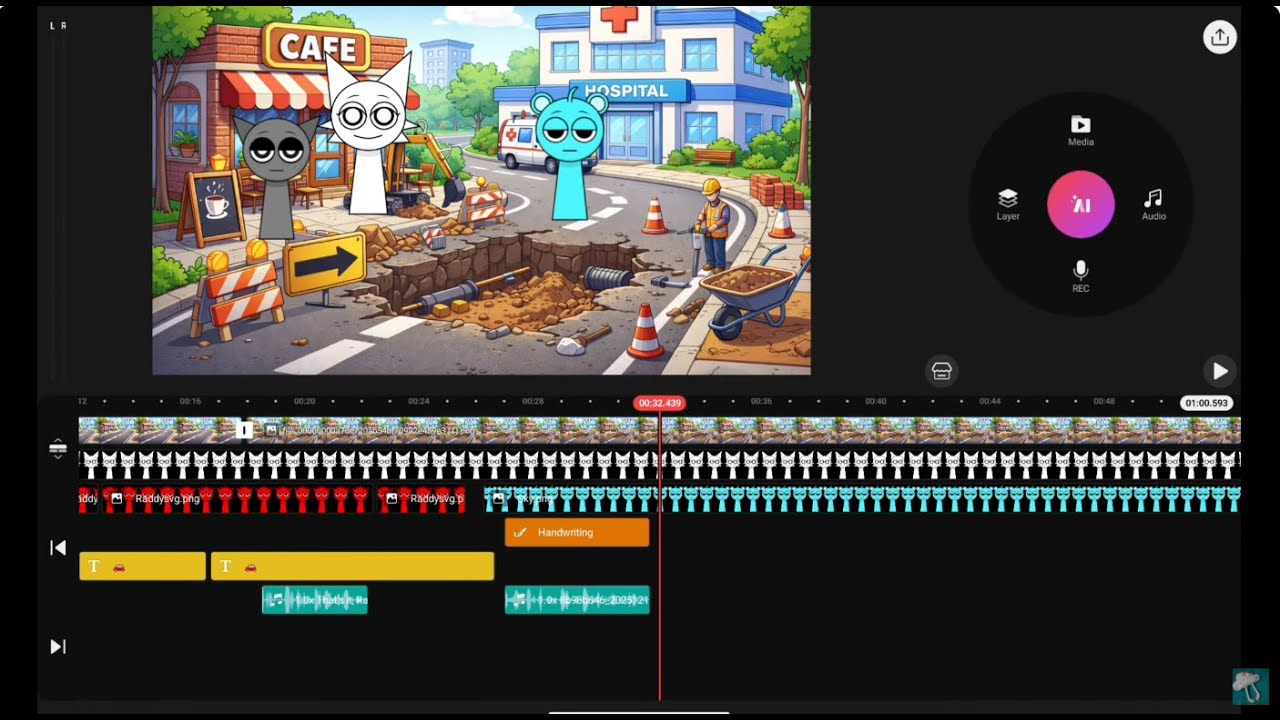Screen dimensions: 1280x720
Task: Tap the pink AI button
Action: coord(1081,205)
